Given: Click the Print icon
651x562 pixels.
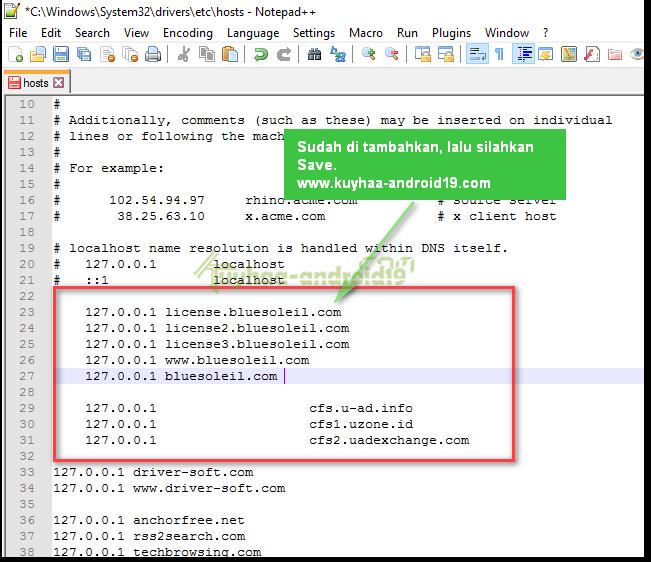Looking at the screenshot, I should 153,54.
